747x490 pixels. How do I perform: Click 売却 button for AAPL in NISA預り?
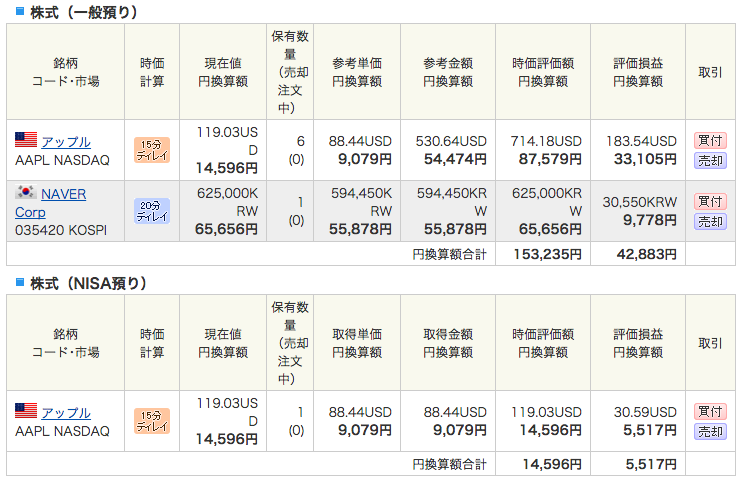coord(710,432)
